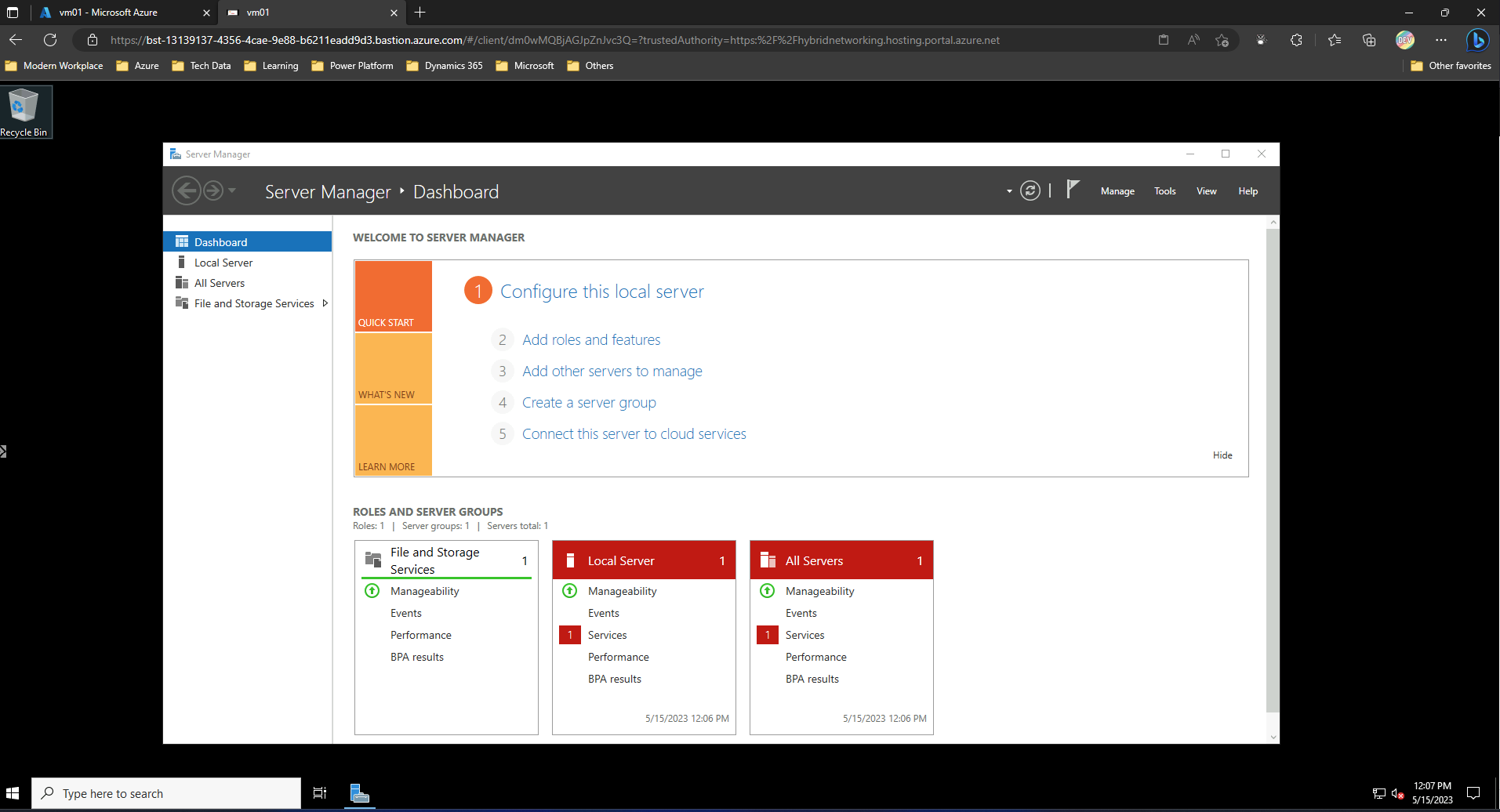This screenshot has width=1500, height=812.
Task: Click the browser reload button
Action: click(50, 40)
